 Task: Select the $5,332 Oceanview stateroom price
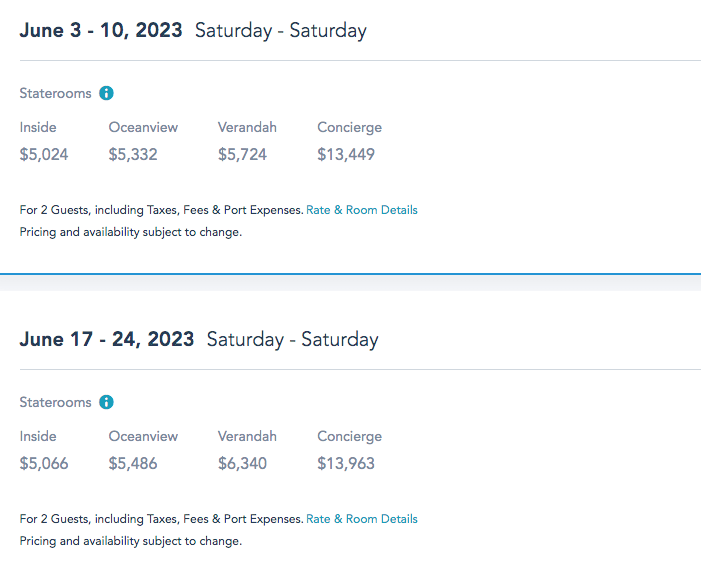[133, 154]
